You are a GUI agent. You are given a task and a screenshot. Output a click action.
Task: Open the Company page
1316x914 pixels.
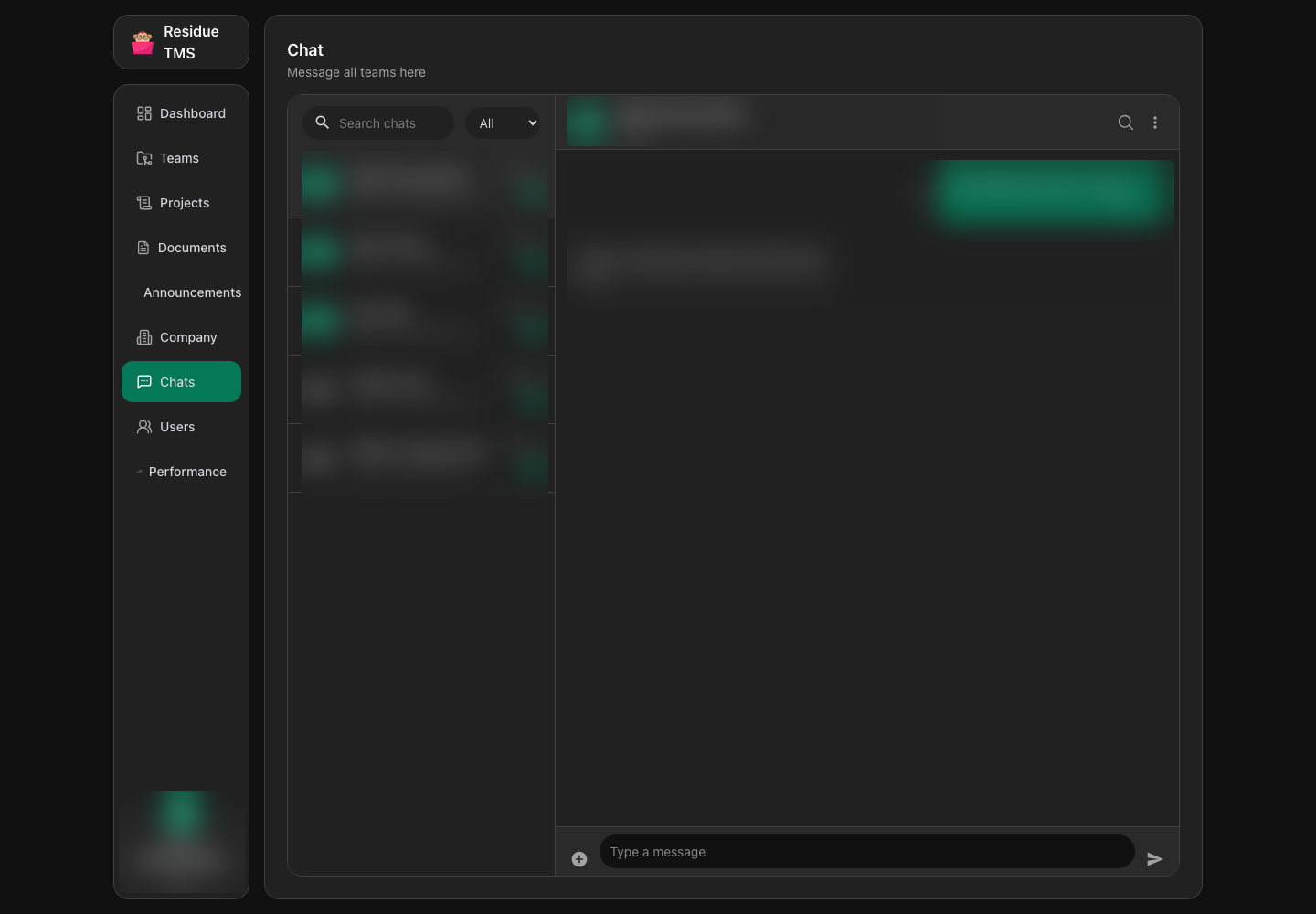point(181,337)
